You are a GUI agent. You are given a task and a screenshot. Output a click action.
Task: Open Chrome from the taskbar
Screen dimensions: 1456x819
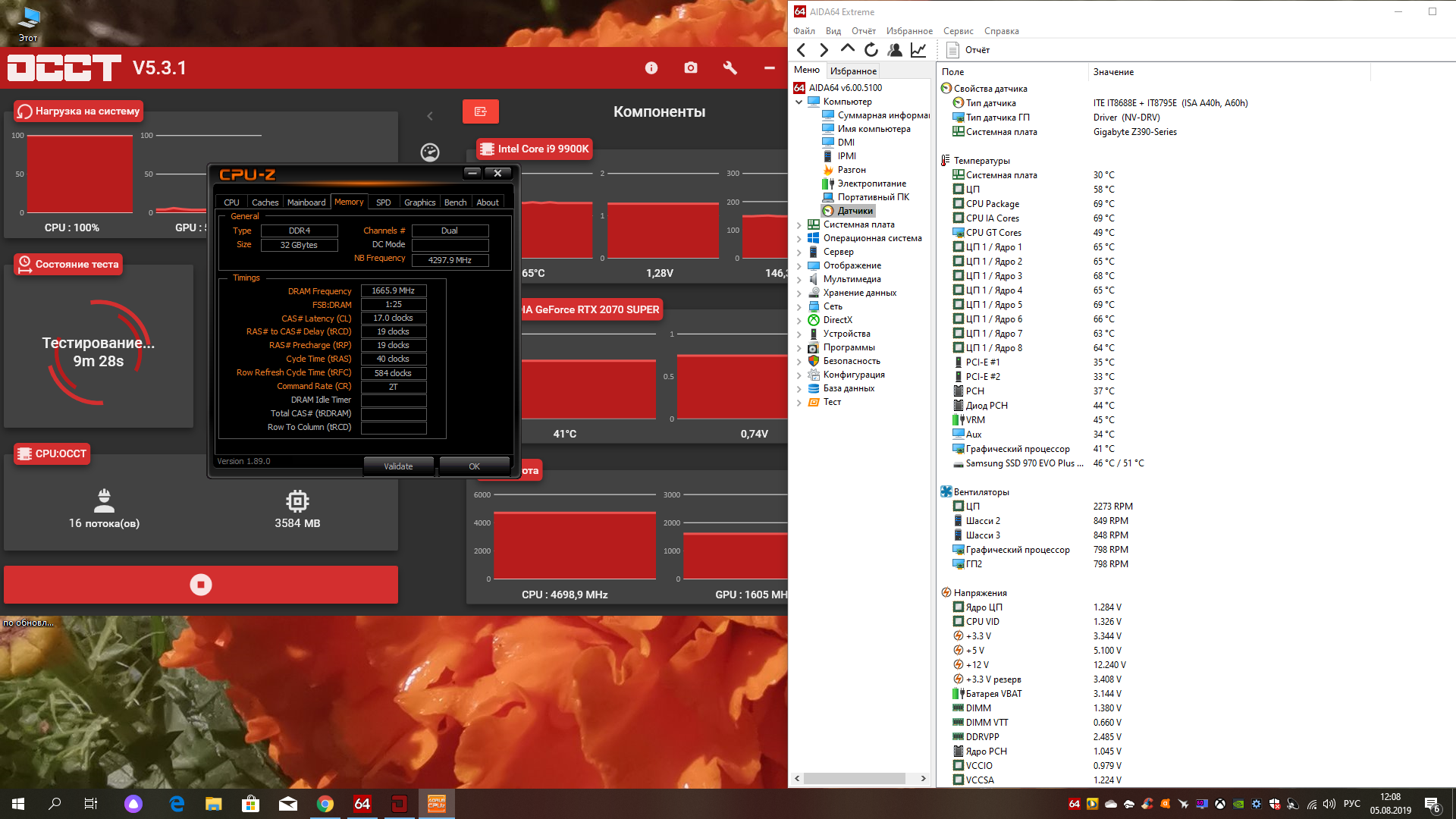tap(325, 804)
